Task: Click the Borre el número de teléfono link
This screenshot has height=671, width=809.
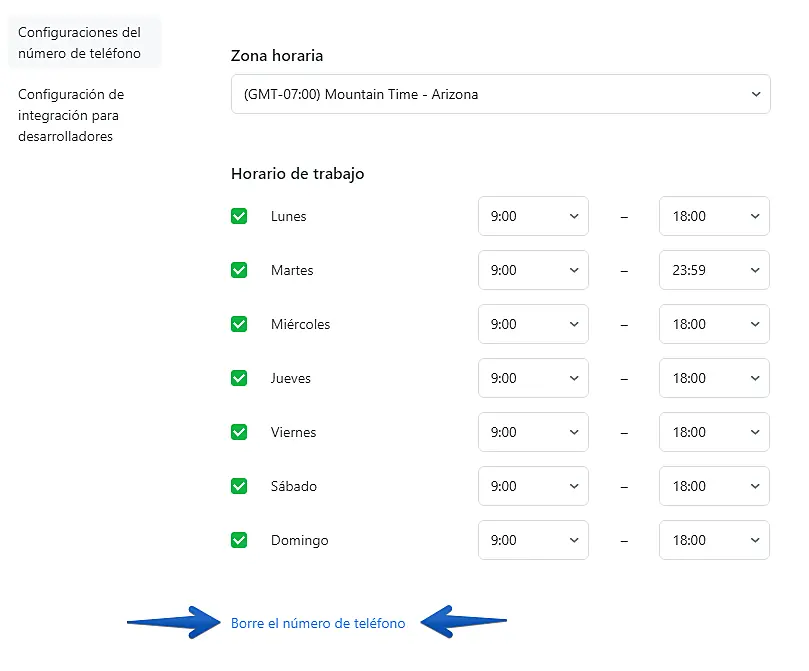Action: click(318, 623)
